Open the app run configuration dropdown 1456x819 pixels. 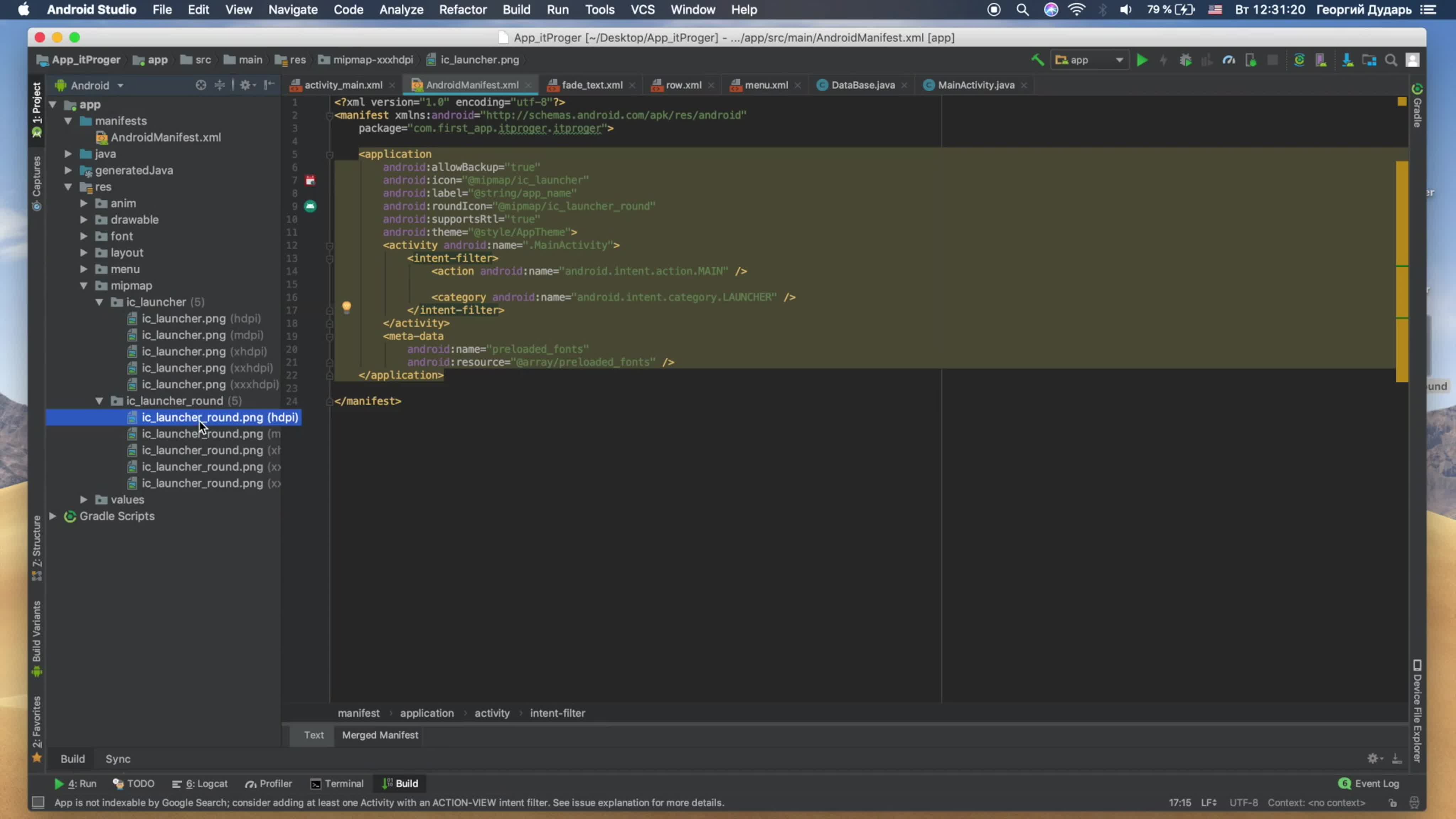(x=1089, y=60)
